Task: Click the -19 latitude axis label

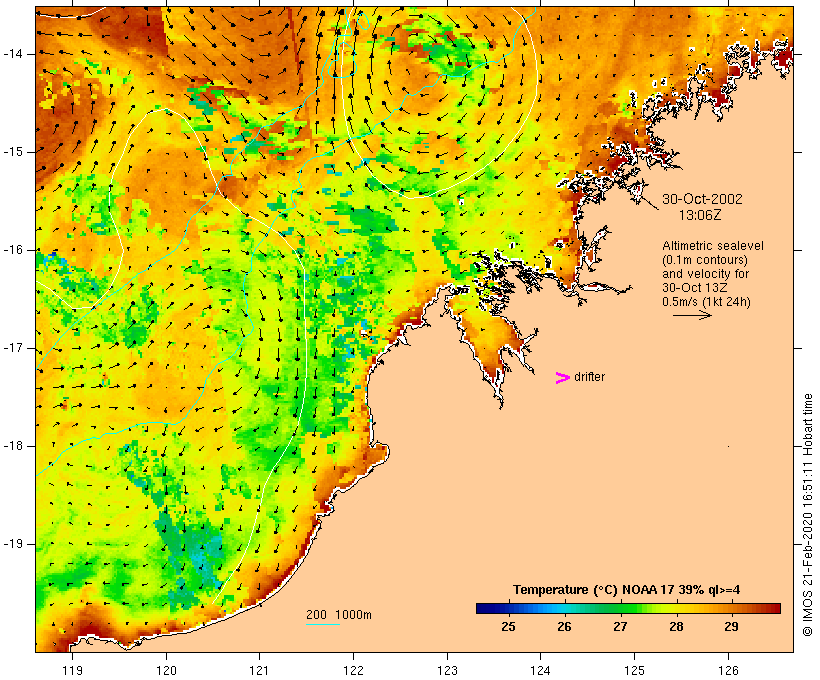Action: [x=13, y=544]
